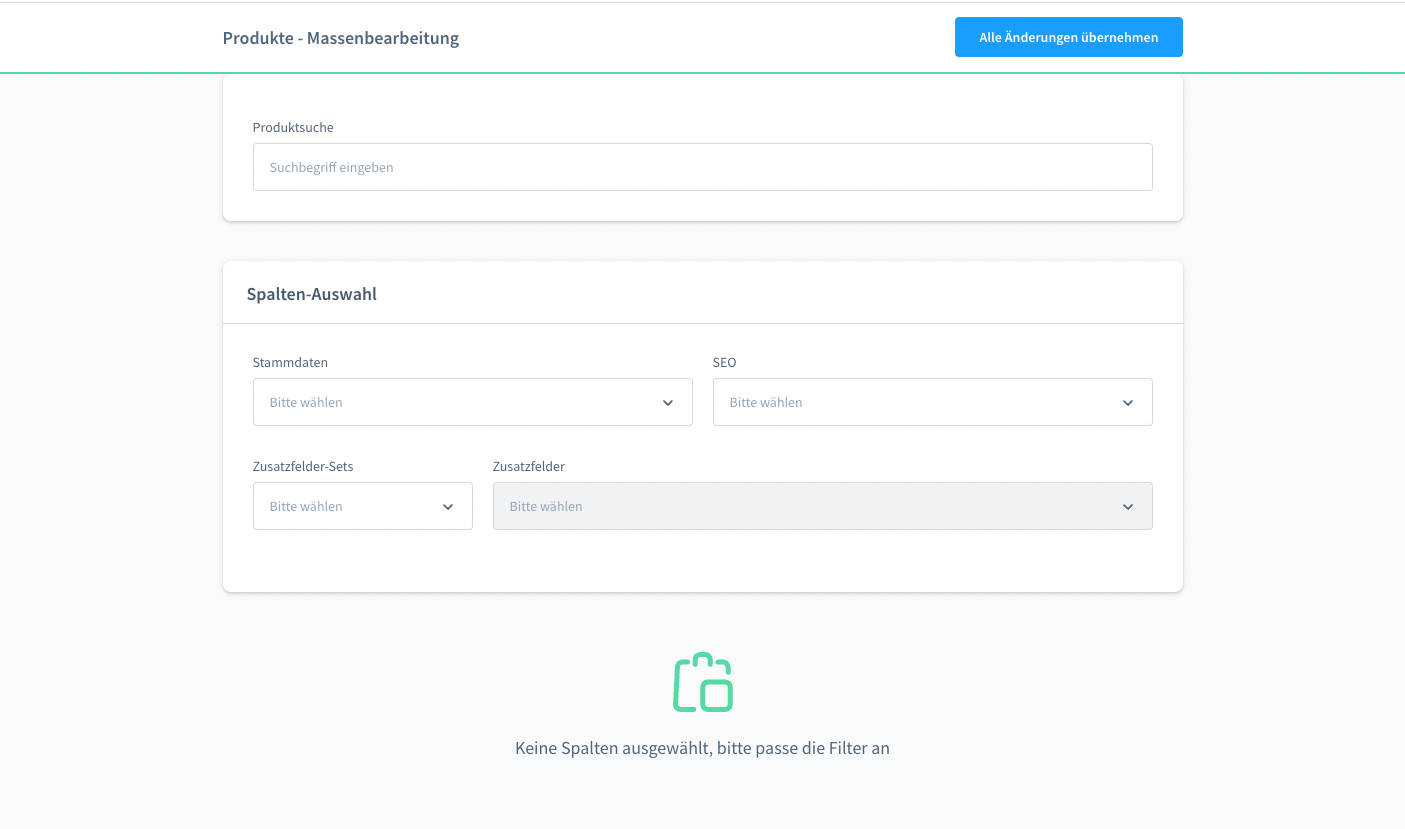Click the Zusatzfelder field label
1405x829 pixels.
pyautogui.click(x=528, y=466)
